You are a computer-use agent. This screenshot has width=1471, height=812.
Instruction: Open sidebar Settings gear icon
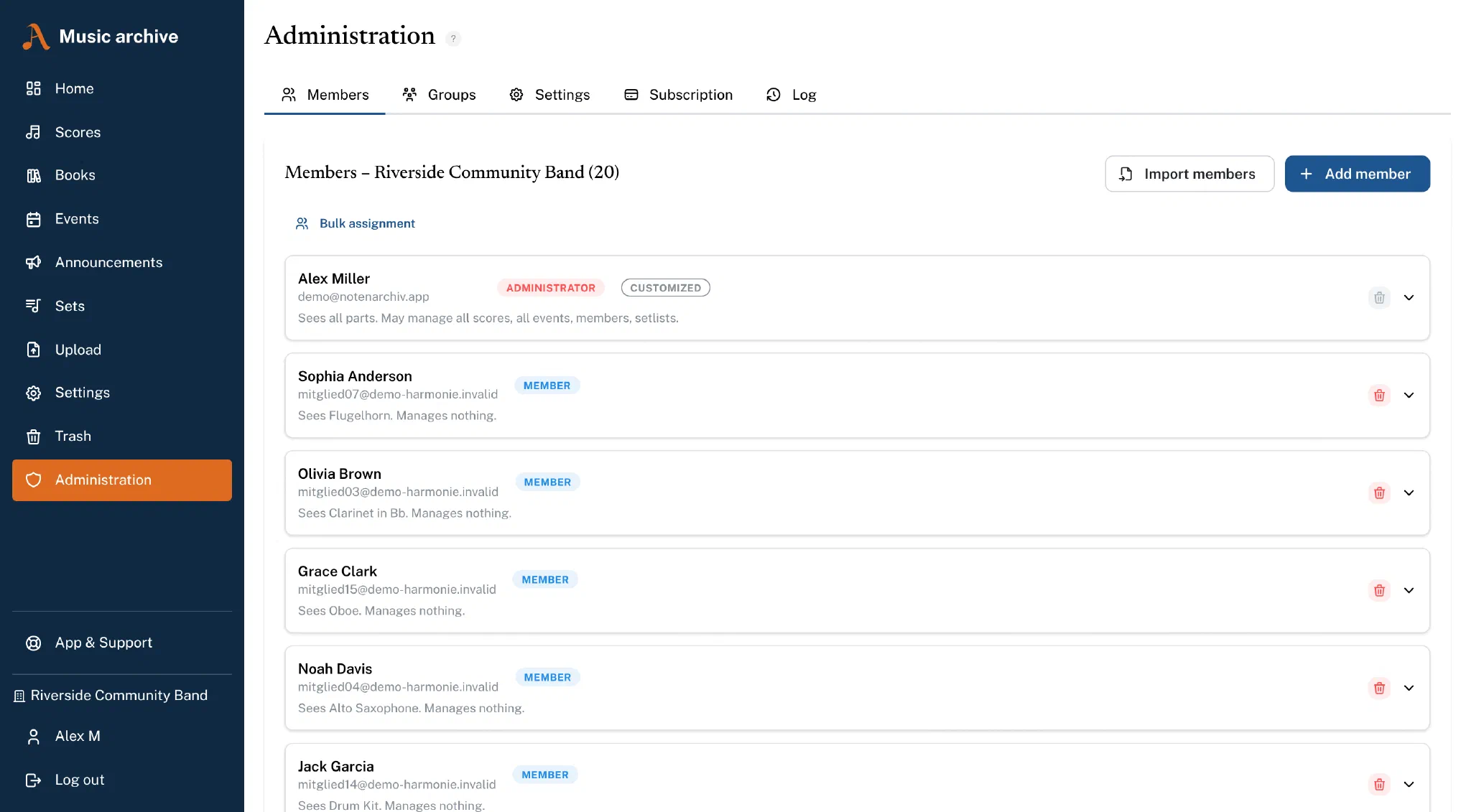coord(33,393)
